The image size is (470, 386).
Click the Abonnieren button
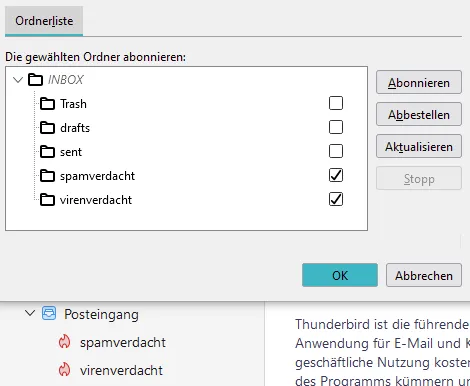point(419,82)
